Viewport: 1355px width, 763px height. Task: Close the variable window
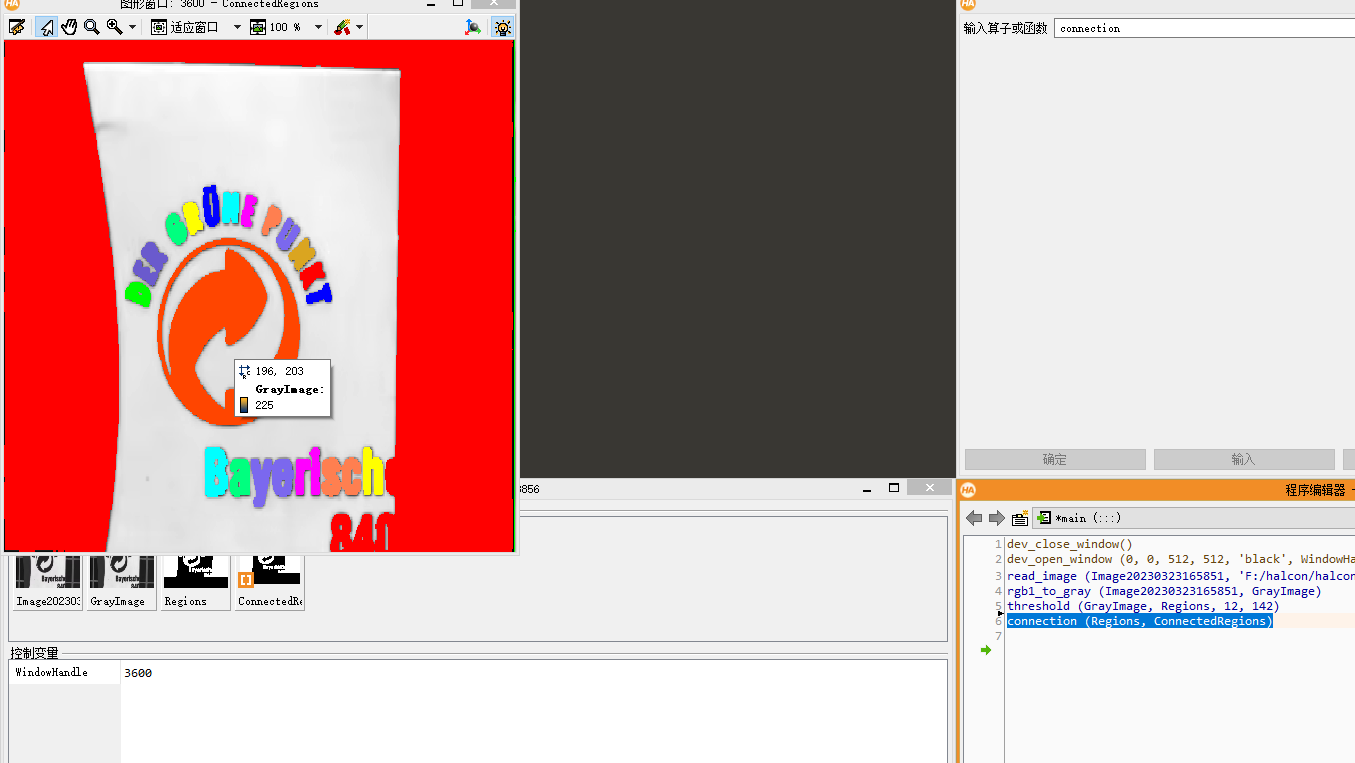[931, 488]
